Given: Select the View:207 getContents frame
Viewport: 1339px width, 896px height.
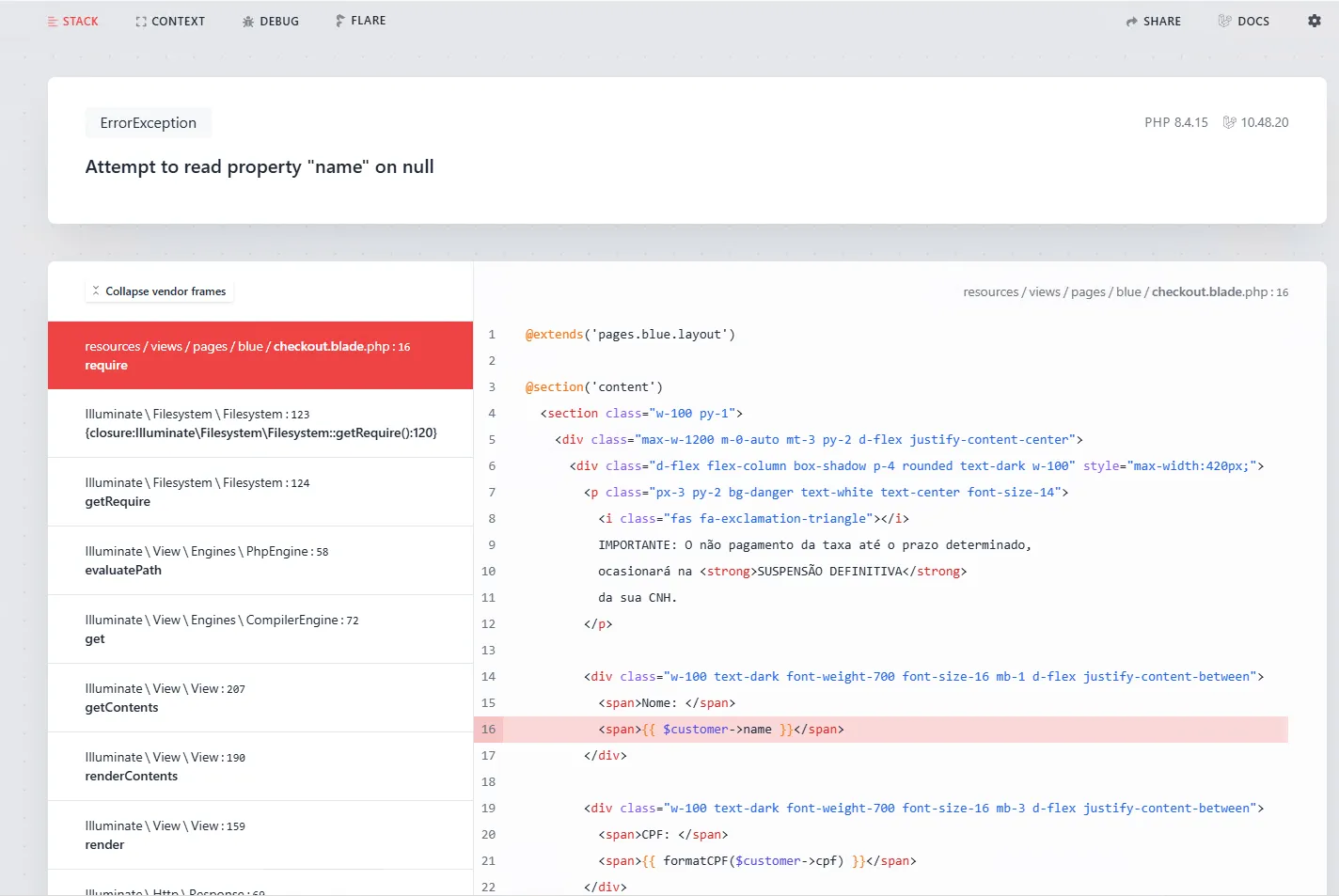Looking at the screenshot, I should point(260,698).
